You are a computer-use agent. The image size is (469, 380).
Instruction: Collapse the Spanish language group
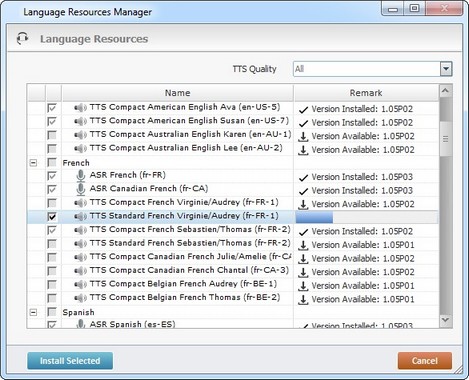point(33,313)
